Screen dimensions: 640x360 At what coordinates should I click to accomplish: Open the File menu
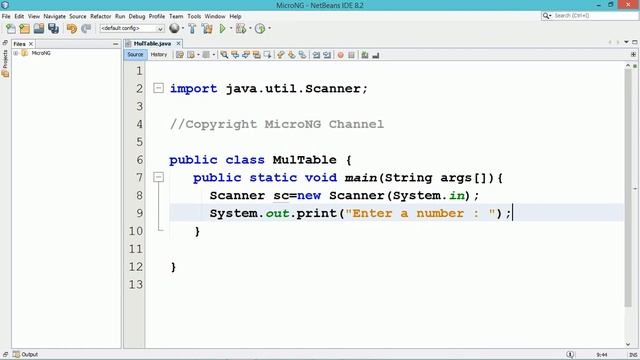(x=6, y=16)
